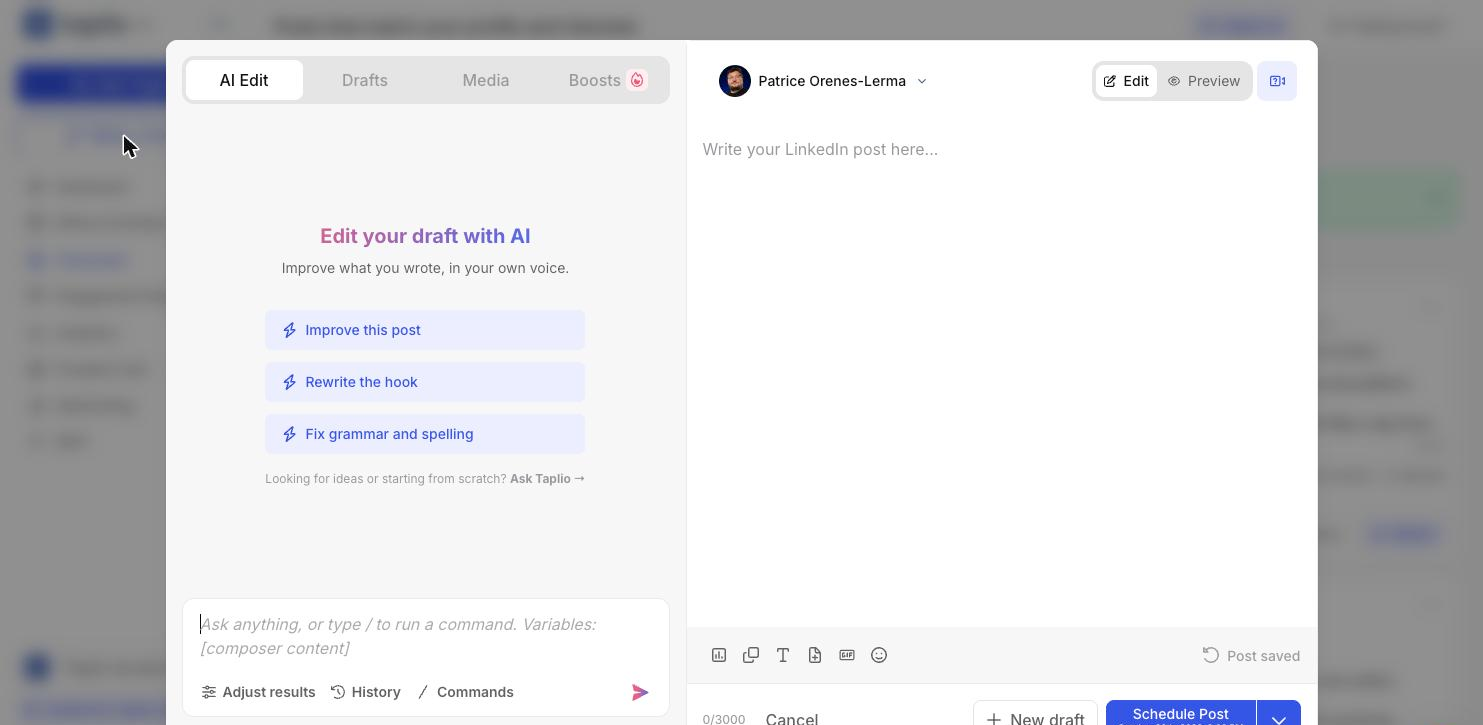Follow the Ask Taplio link

coord(547,479)
